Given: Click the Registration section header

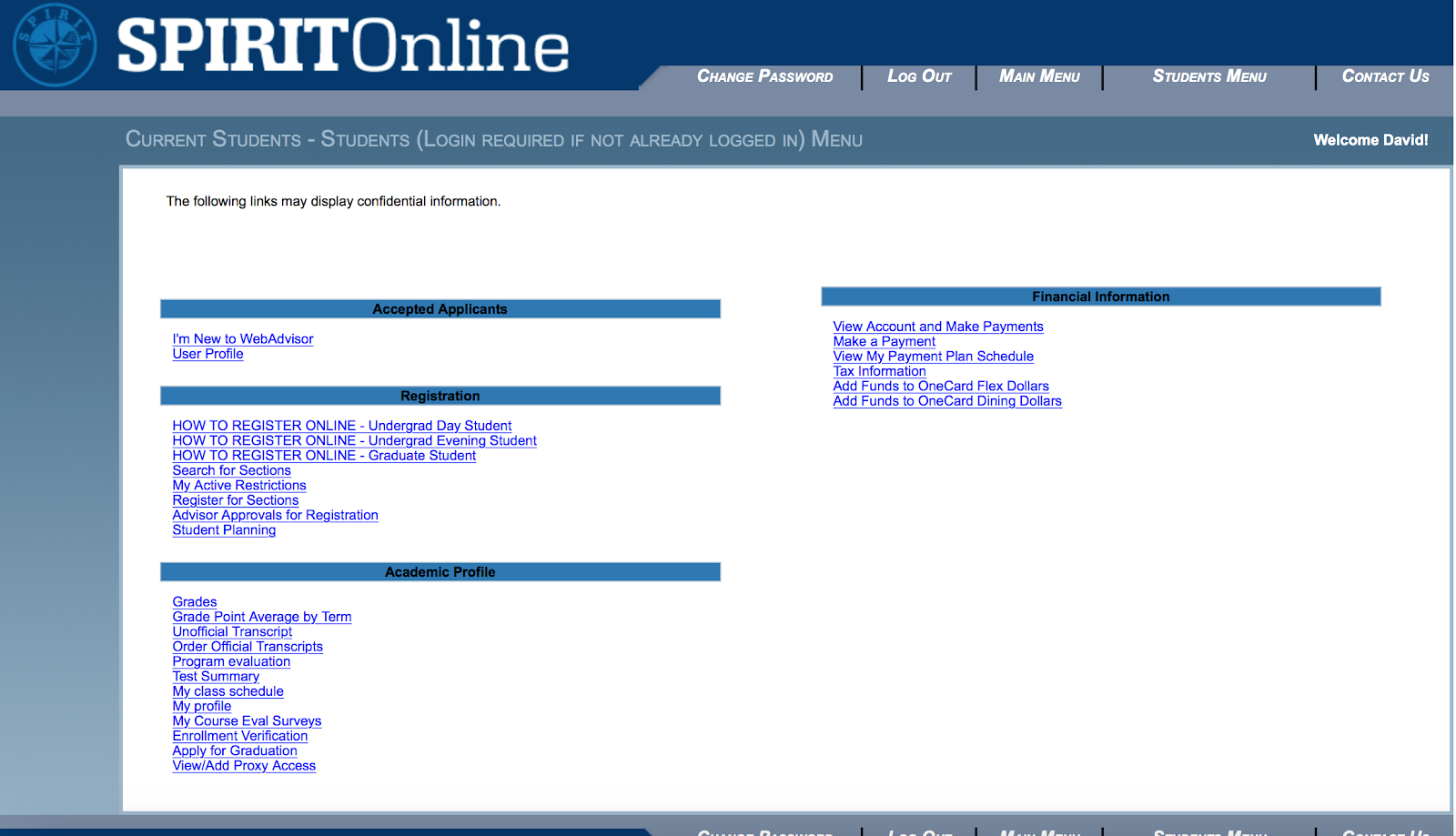Looking at the screenshot, I should [x=440, y=396].
